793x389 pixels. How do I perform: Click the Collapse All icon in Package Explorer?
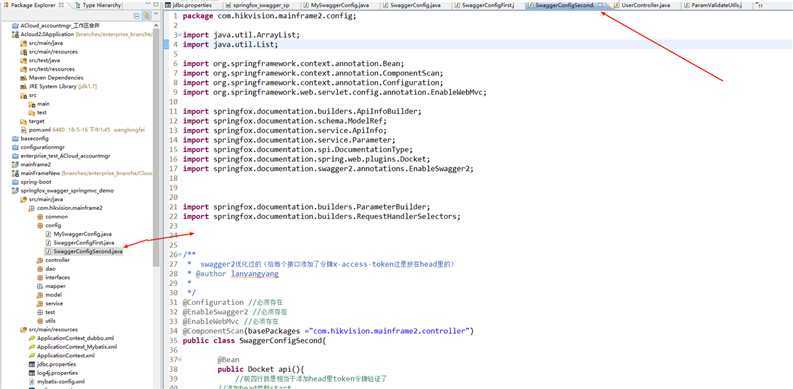[x=138, y=16]
